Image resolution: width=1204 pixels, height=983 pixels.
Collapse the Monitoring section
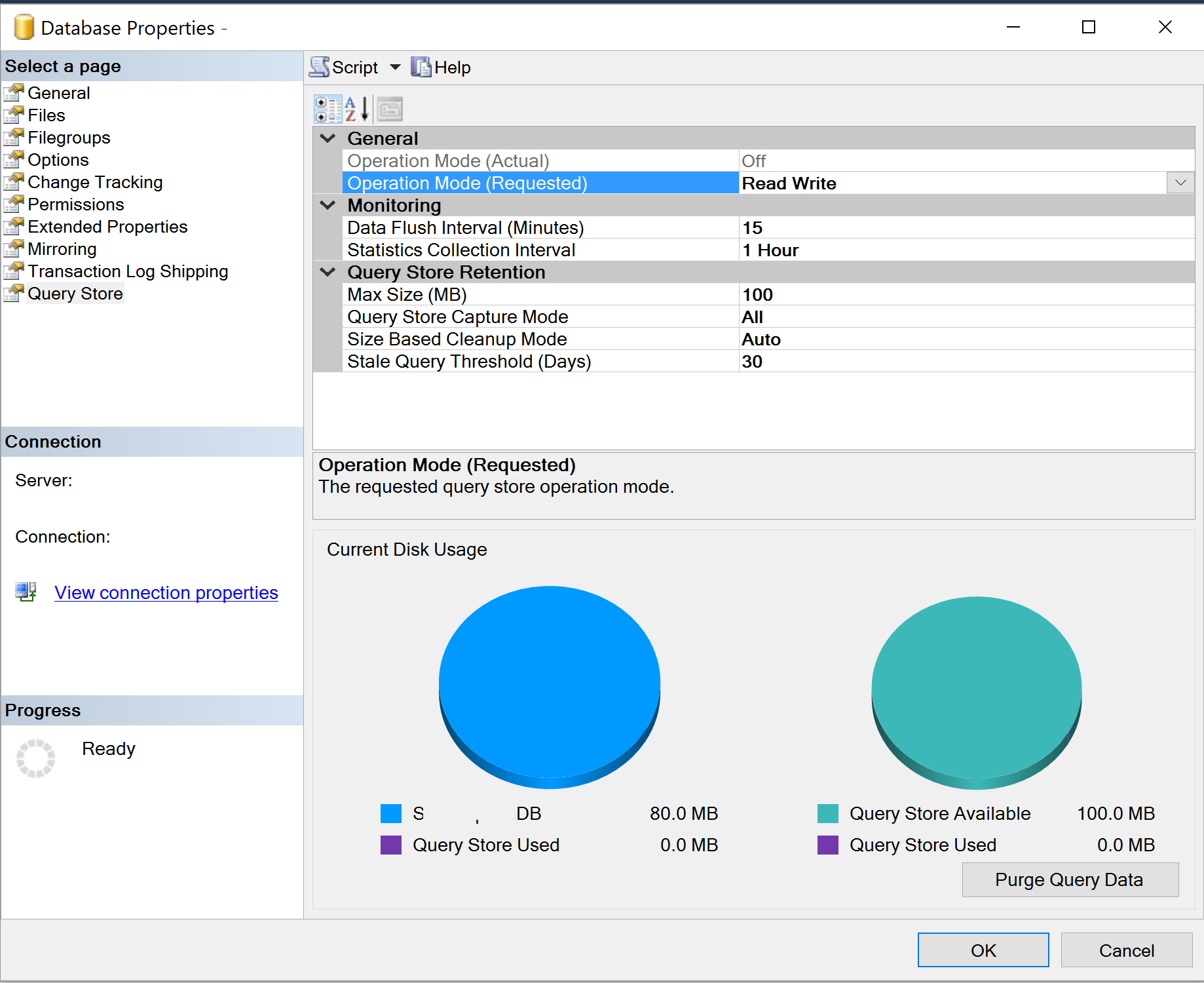tap(327, 205)
